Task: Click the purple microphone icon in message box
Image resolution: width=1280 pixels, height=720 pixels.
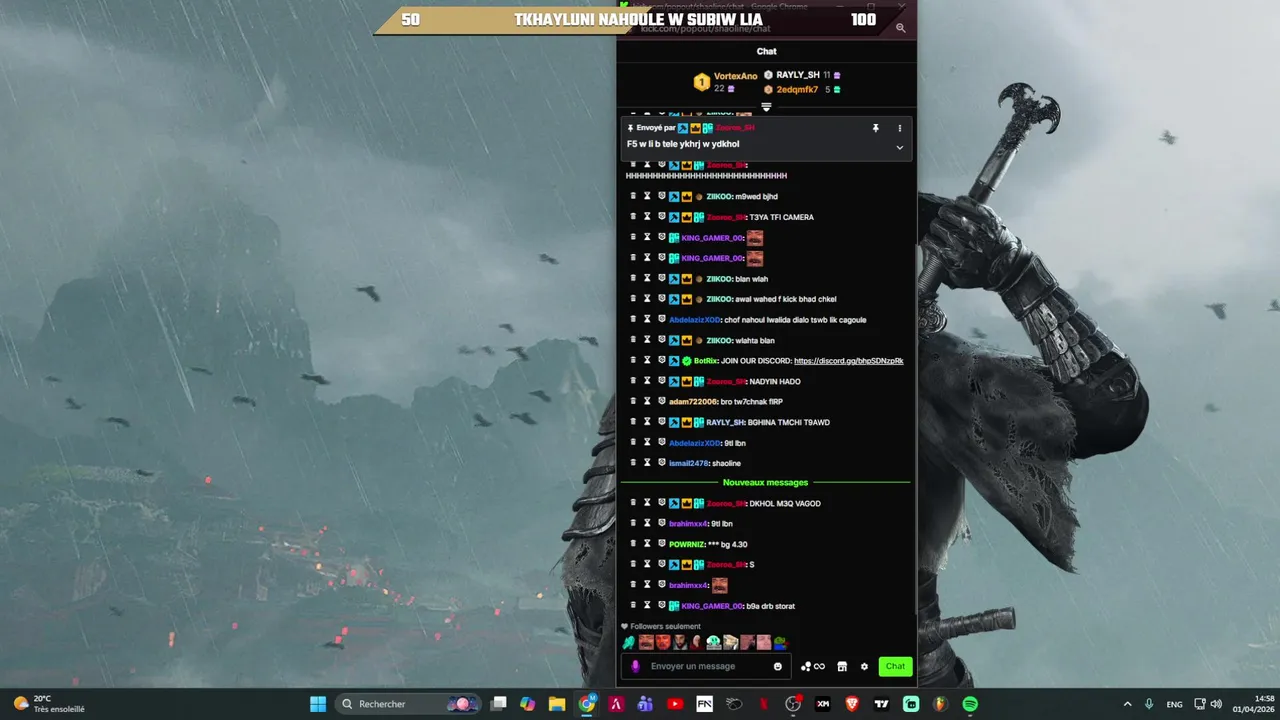Action: (x=635, y=666)
